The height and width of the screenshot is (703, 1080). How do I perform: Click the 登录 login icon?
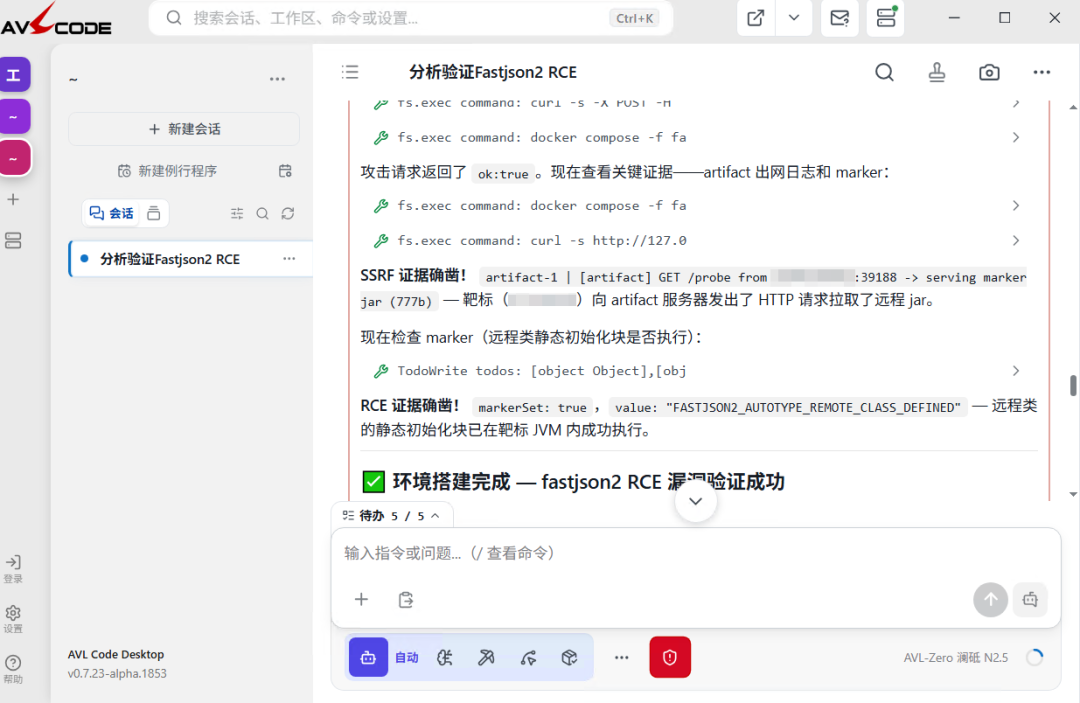[13, 569]
